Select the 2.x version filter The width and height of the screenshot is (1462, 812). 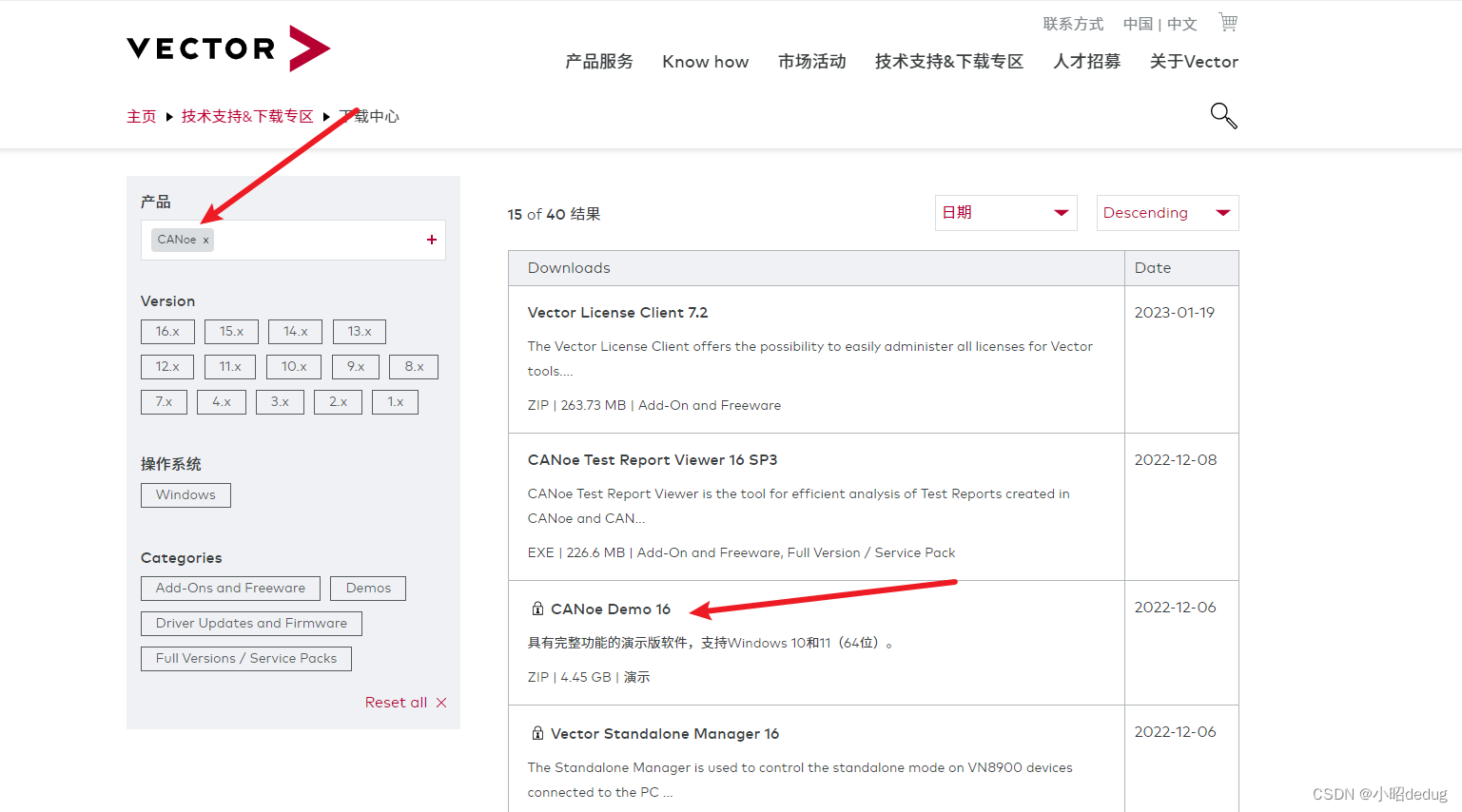point(338,402)
